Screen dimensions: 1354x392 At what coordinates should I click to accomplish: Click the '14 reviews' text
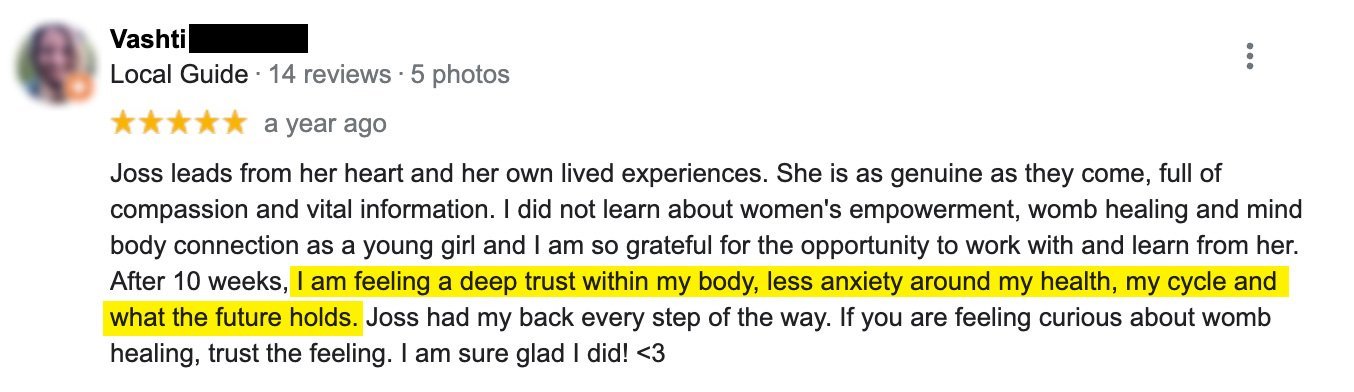[x=328, y=74]
